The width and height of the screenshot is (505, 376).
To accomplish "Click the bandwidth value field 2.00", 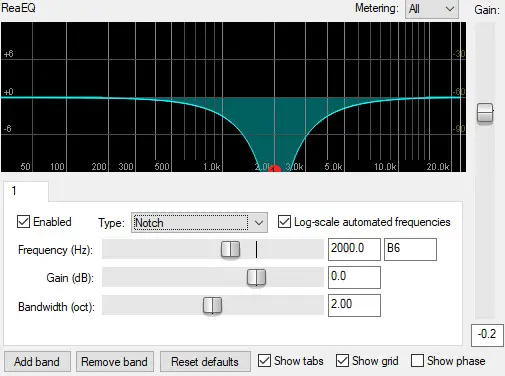I will [x=354, y=305].
